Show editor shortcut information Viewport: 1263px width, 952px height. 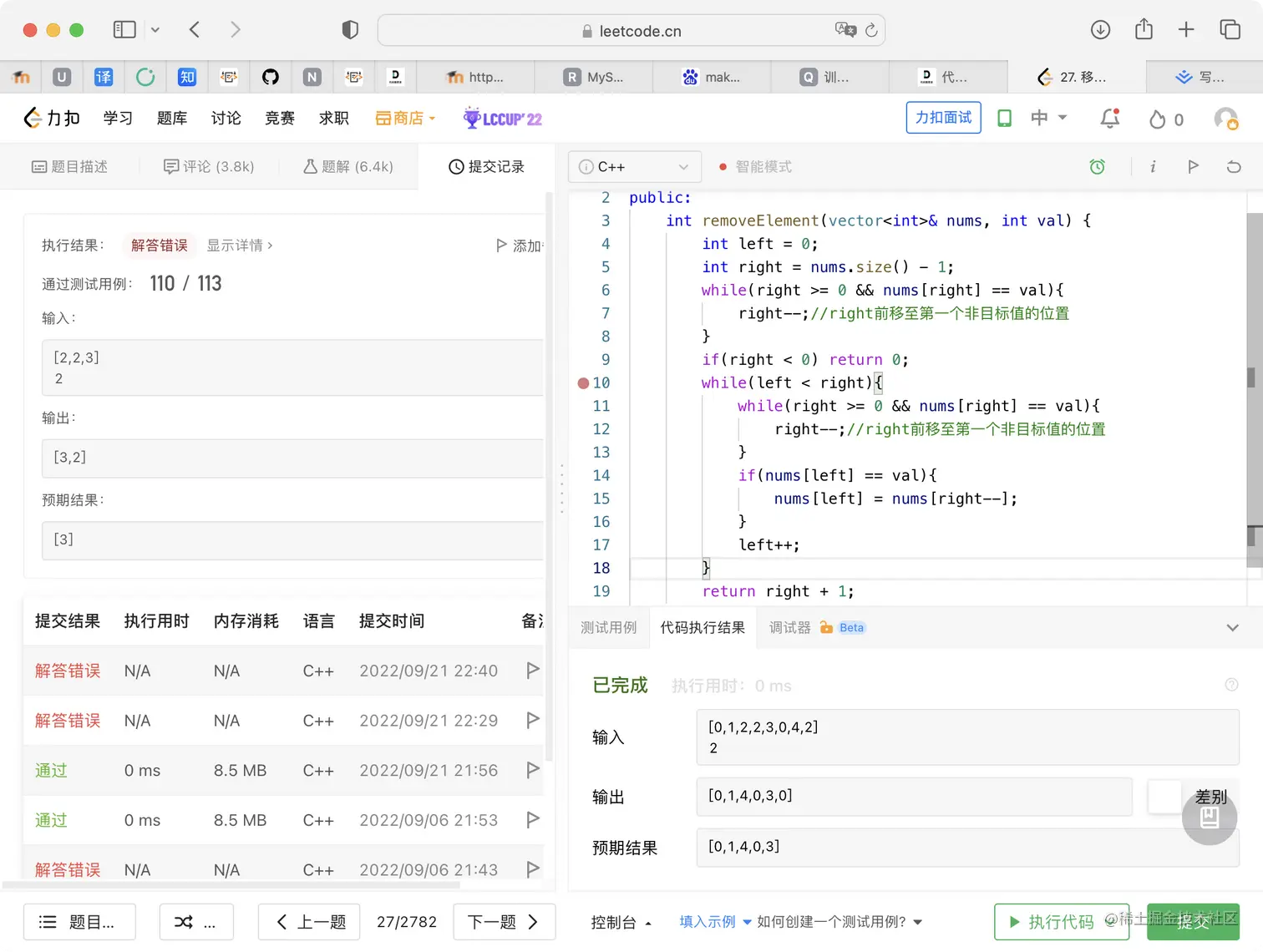pyautogui.click(x=1153, y=167)
